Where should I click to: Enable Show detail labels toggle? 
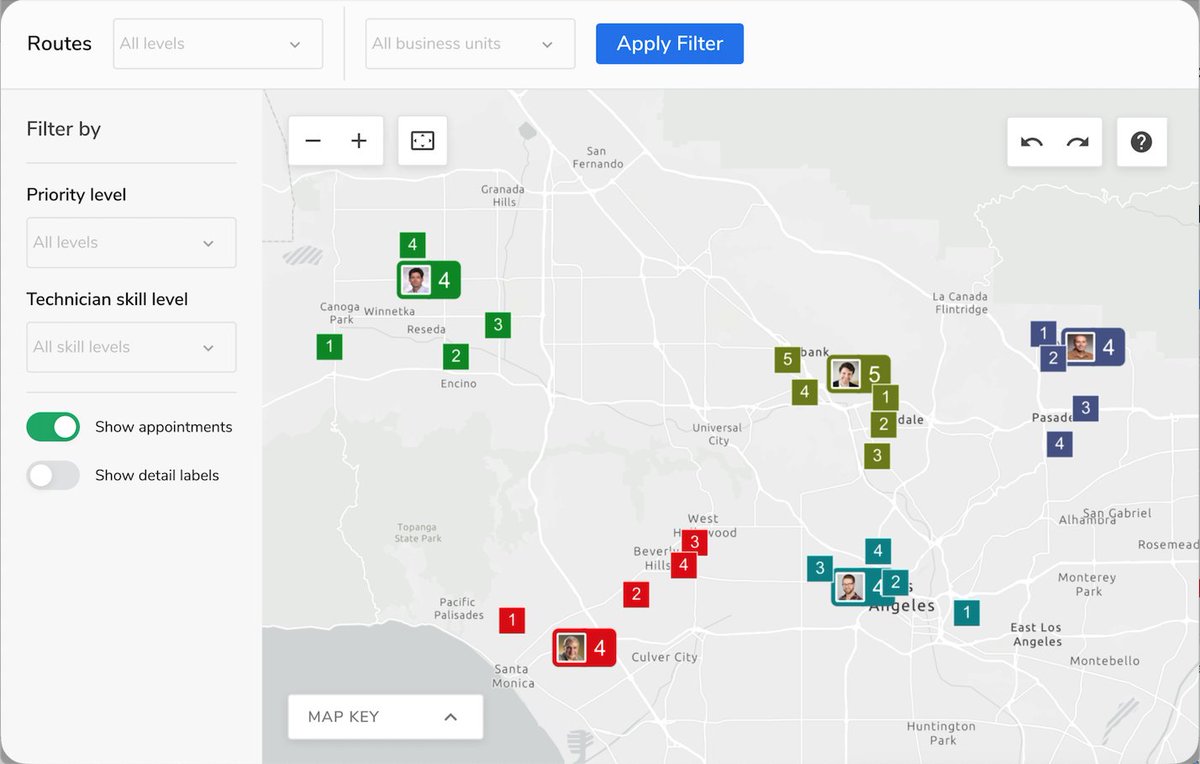(x=53, y=475)
